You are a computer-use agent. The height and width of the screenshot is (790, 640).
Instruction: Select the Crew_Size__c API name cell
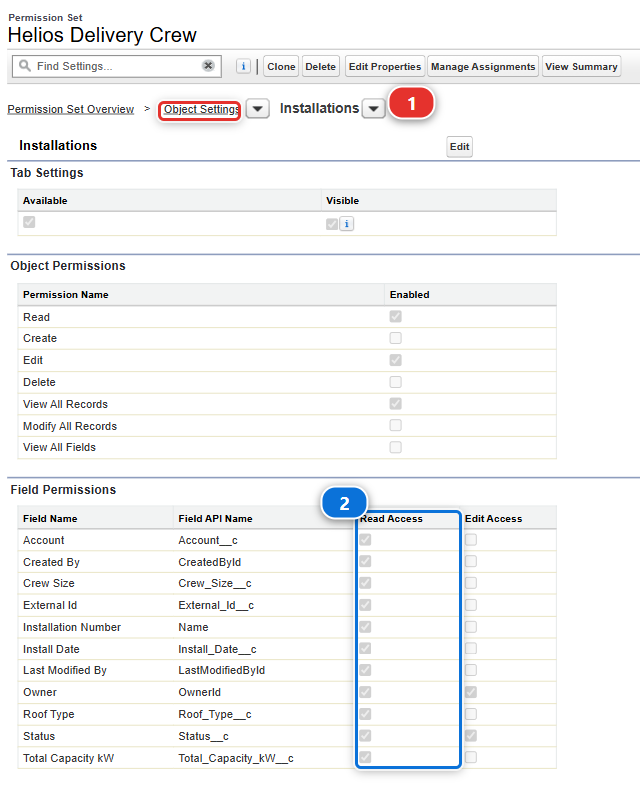pos(215,583)
